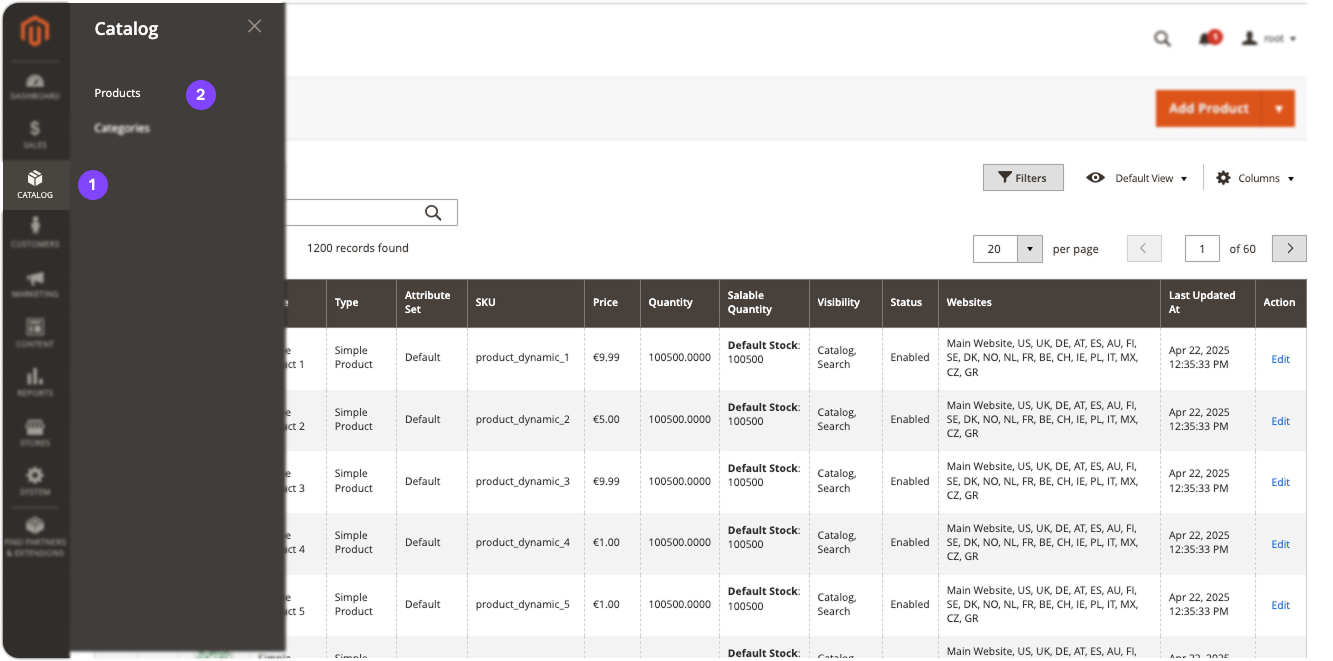The width and height of the screenshot is (1333, 661).
Task: Open Find Partners & Extensions
Action: pos(35,537)
